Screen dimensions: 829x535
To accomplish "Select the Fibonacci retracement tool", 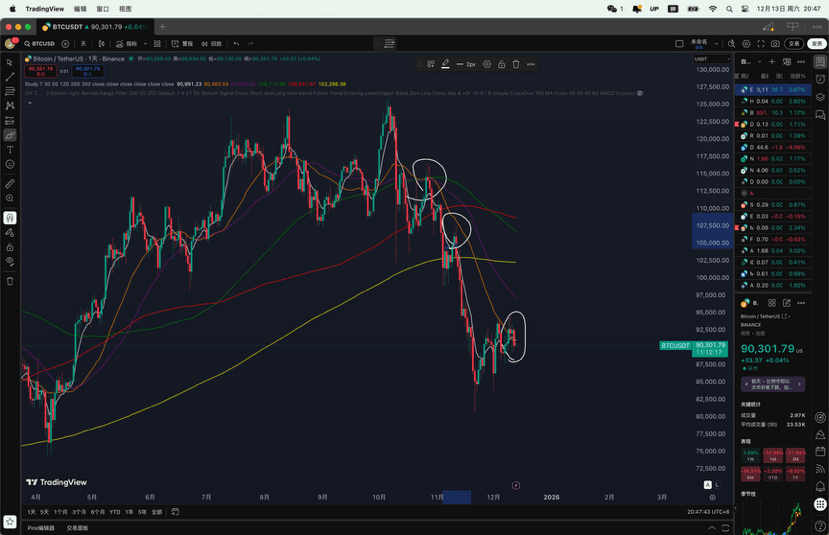I will (x=10, y=91).
